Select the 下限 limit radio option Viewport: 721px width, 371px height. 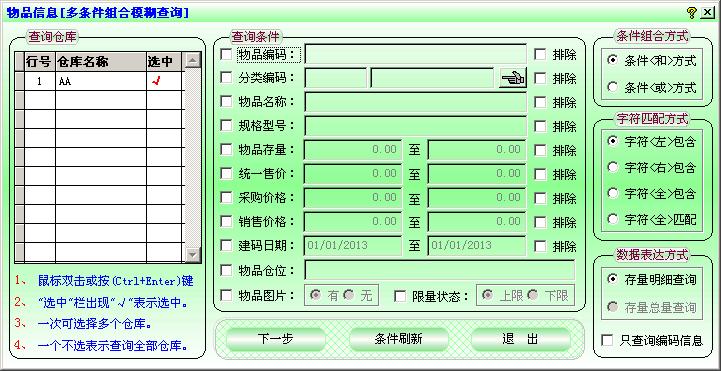pyautogui.click(x=532, y=296)
